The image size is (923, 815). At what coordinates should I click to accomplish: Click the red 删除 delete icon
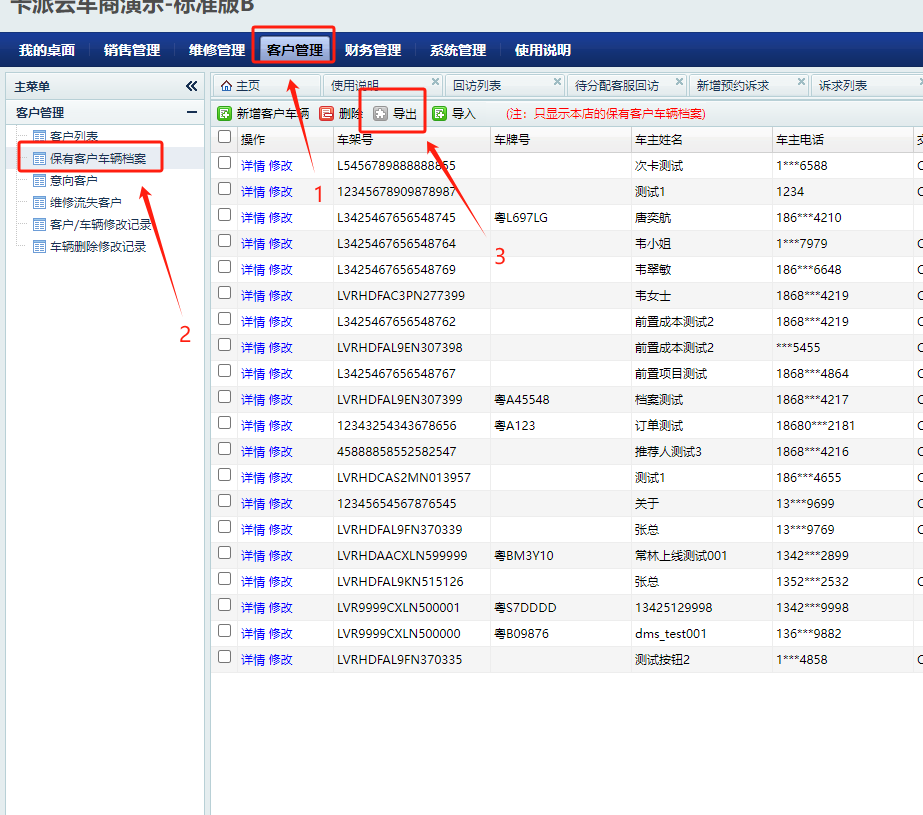pos(326,114)
